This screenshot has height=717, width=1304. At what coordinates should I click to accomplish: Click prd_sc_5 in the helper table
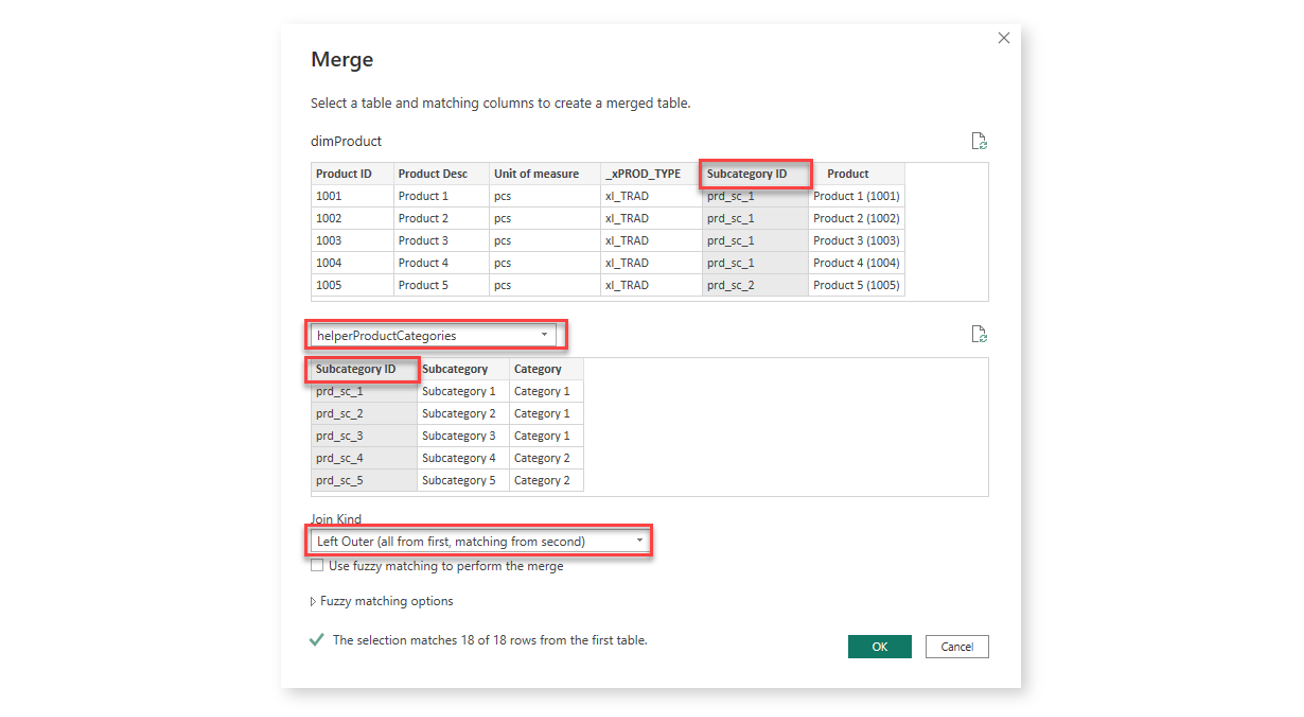pyautogui.click(x=364, y=480)
